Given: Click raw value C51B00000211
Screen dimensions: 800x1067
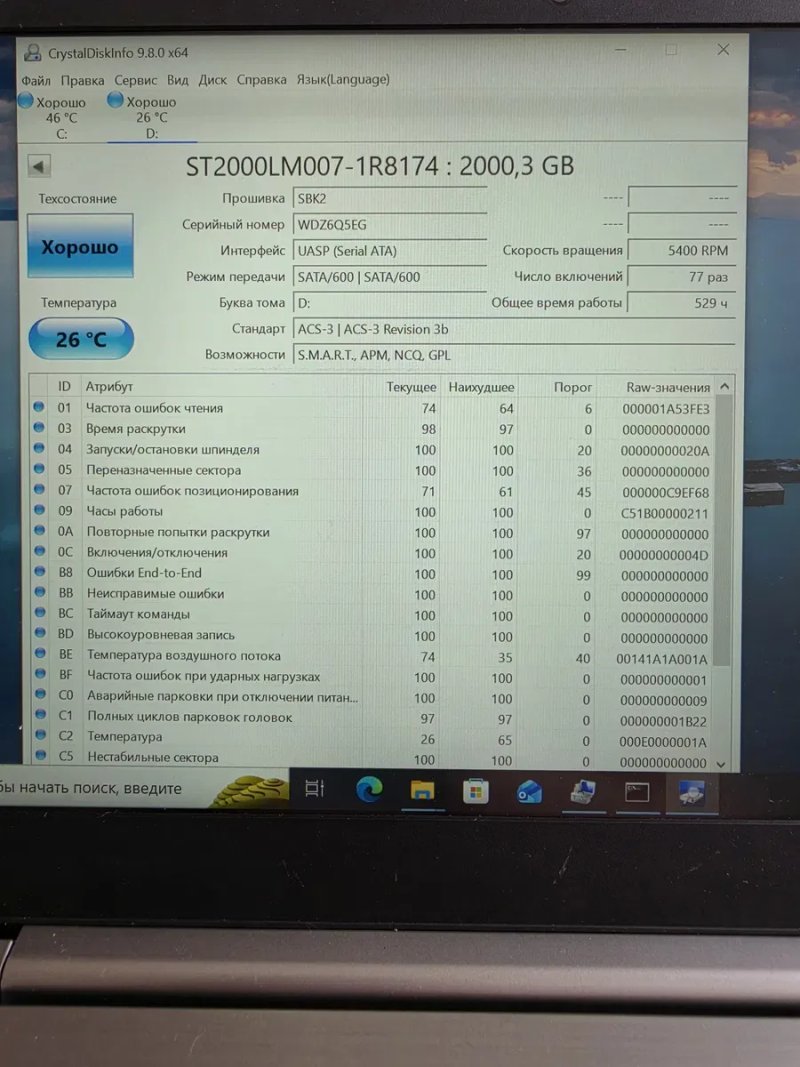Looking at the screenshot, I should click(664, 513).
